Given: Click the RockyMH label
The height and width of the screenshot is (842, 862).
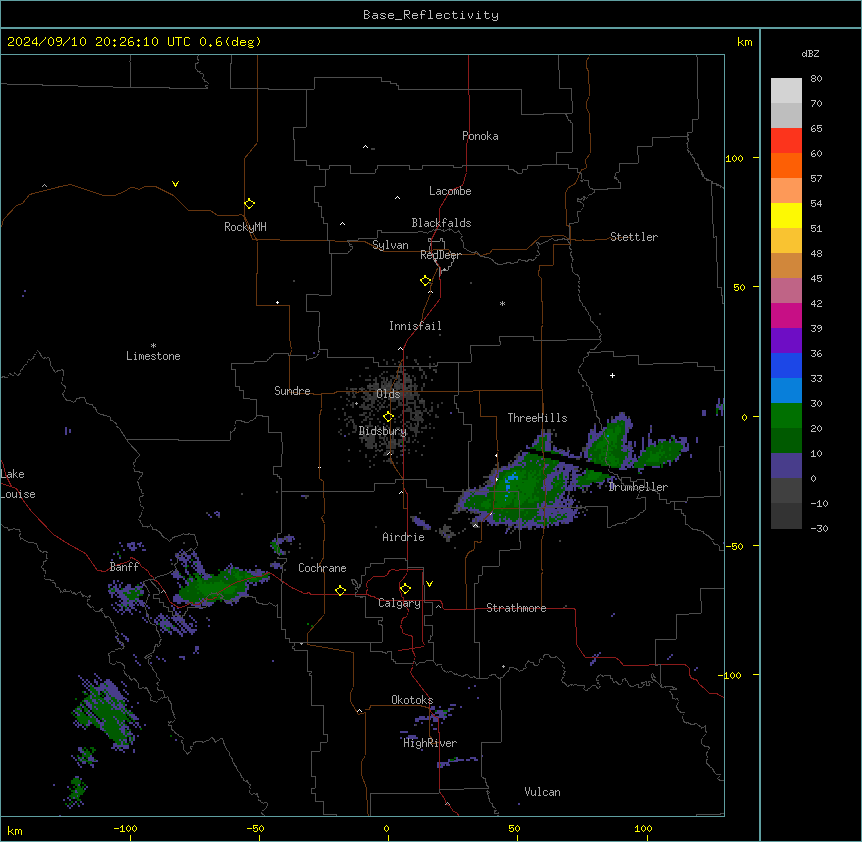Looking at the screenshot, I should pyautogui.click(x=245, y=227).
